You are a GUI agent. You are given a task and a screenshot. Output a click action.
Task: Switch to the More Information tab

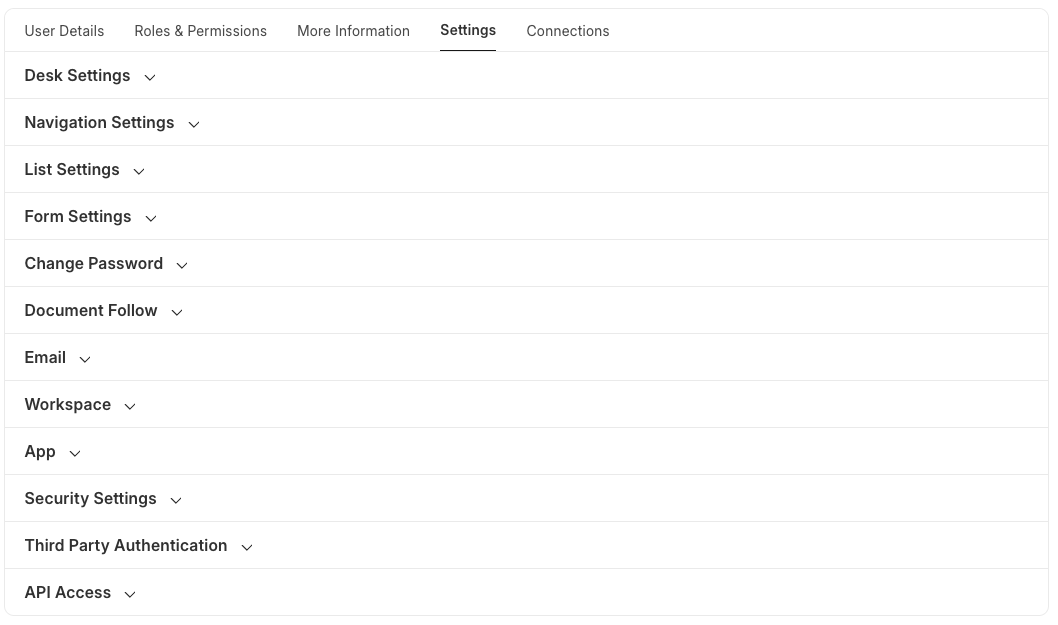tap(353, 31)
